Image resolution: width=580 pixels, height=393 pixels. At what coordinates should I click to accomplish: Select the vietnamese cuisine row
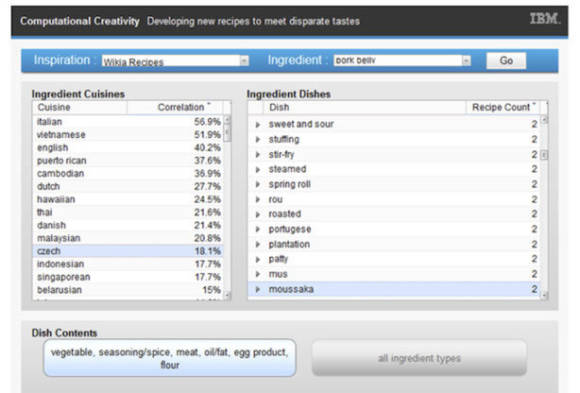click(x=128, y=135)
